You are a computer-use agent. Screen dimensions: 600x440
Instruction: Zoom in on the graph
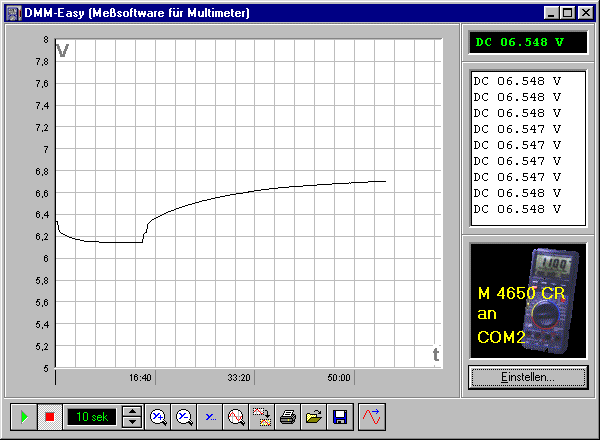[x=158, y=416]
